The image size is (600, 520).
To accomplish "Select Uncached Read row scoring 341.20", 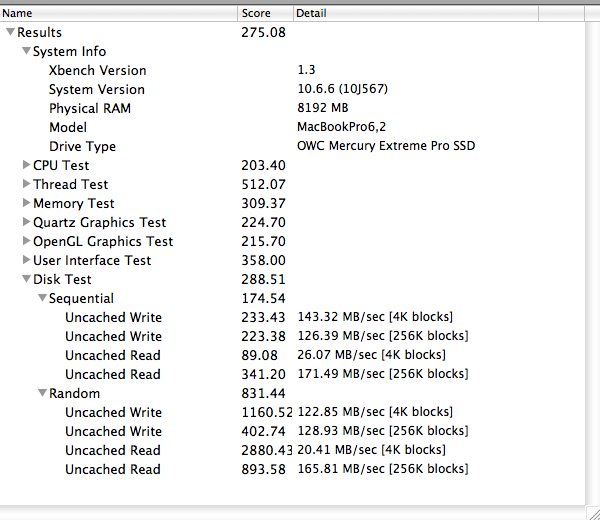I will click(292, 374).
